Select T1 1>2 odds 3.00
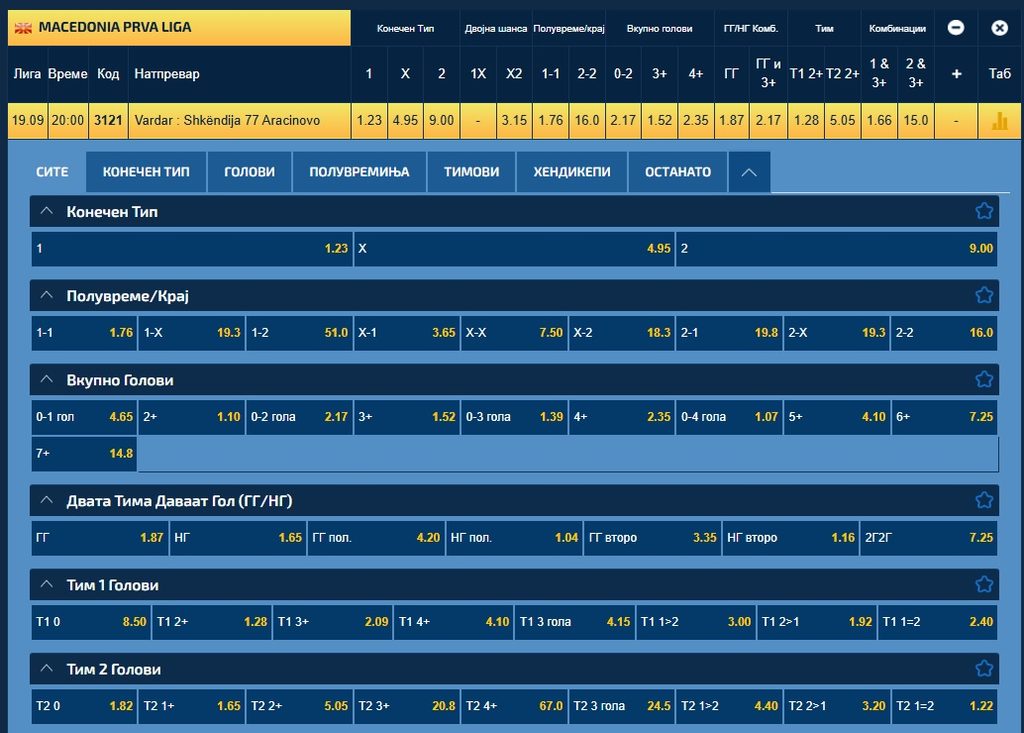Viewport: 1024px width, 733px height. [x=696, y=623]
